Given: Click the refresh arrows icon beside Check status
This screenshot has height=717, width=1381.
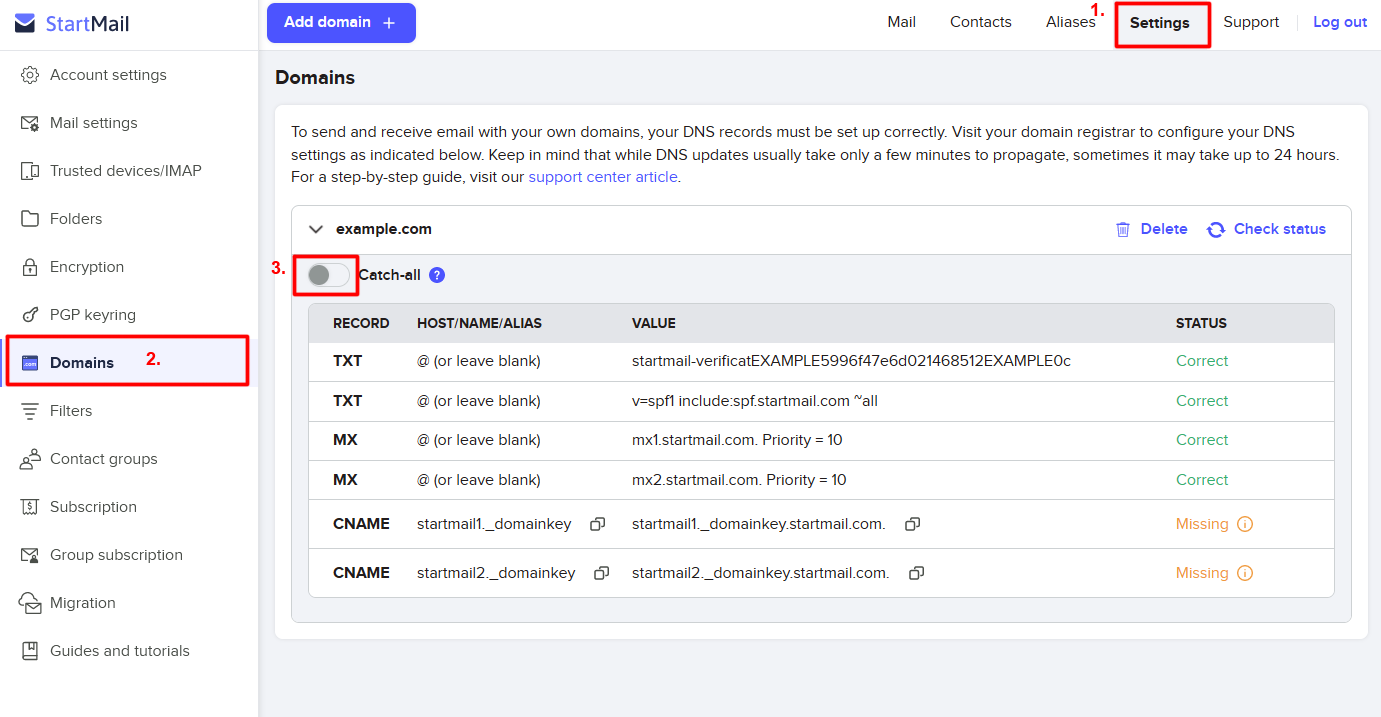Looking at the screenshot, I should 1216,229.
